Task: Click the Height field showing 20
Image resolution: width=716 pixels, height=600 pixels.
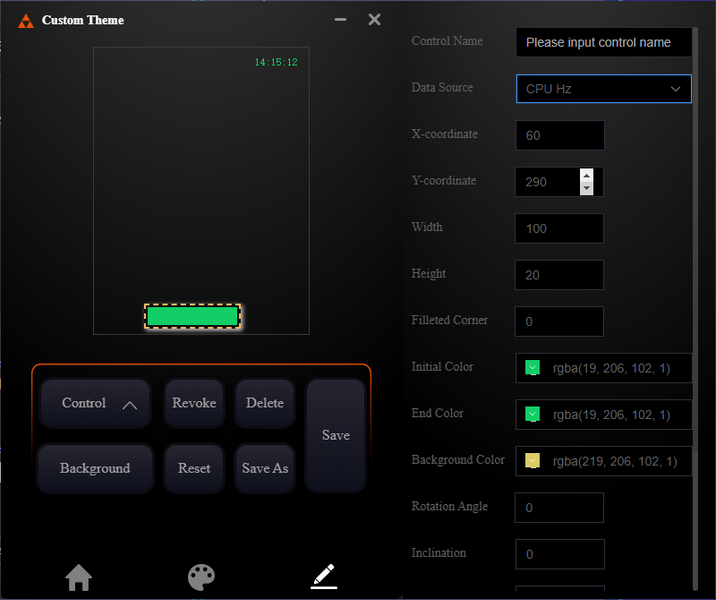Action: (559, 275)
